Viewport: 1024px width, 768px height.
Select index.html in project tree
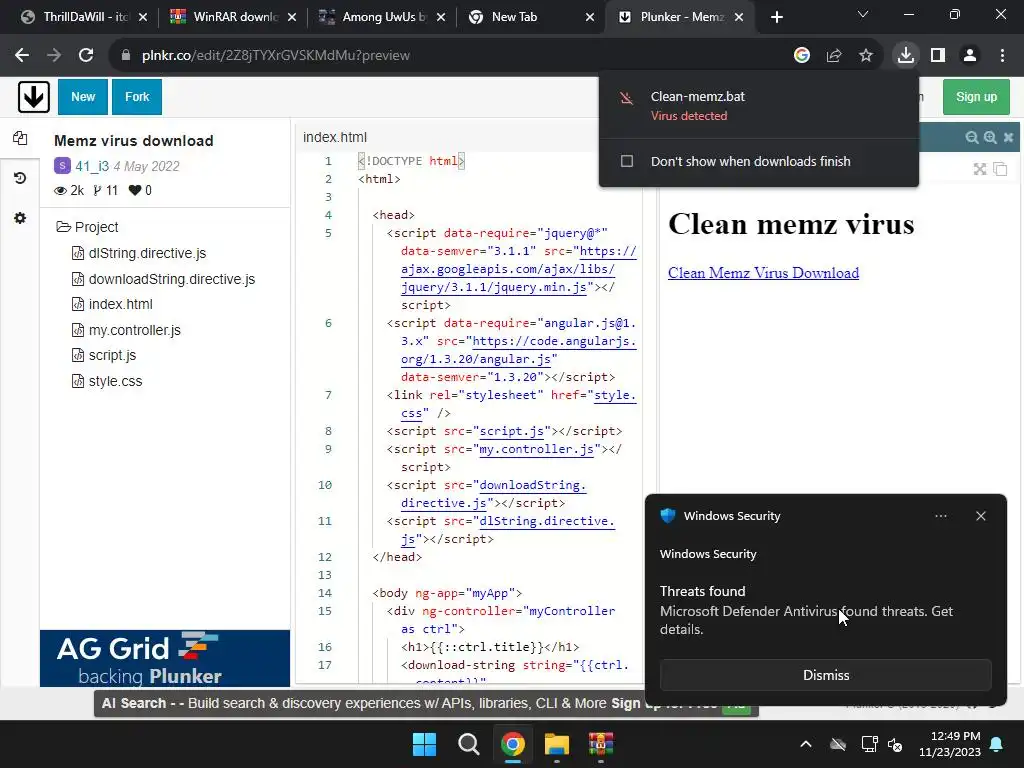pos(121,304)
